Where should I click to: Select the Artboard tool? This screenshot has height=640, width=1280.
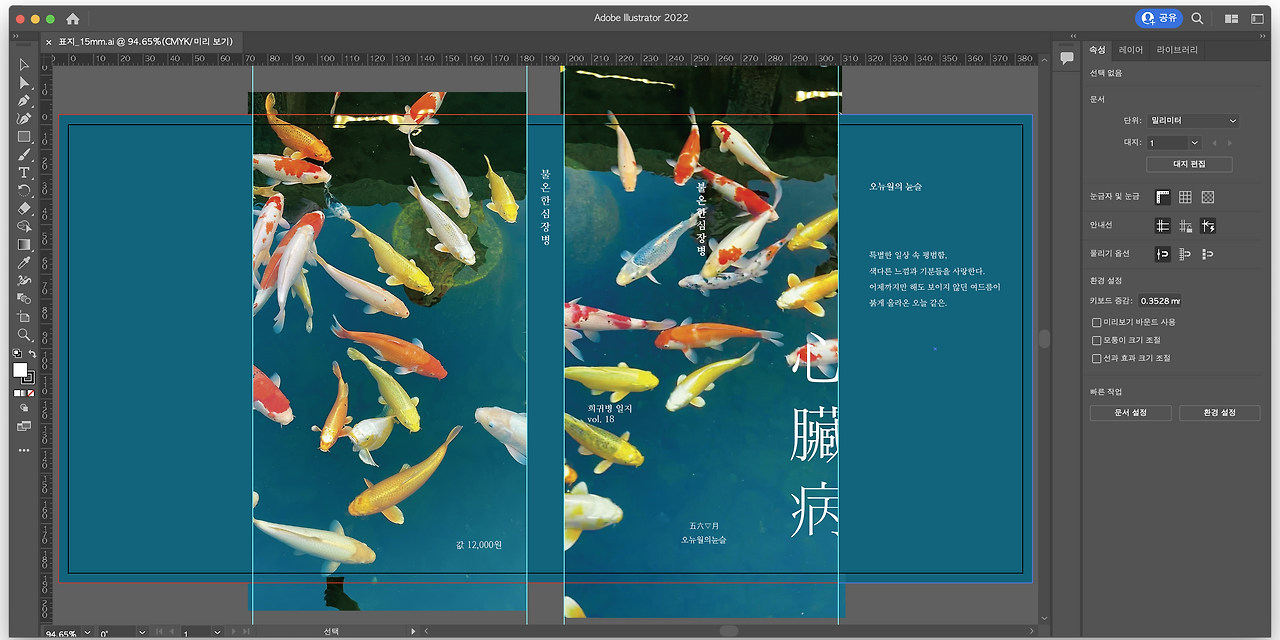(x=24, y=317)
